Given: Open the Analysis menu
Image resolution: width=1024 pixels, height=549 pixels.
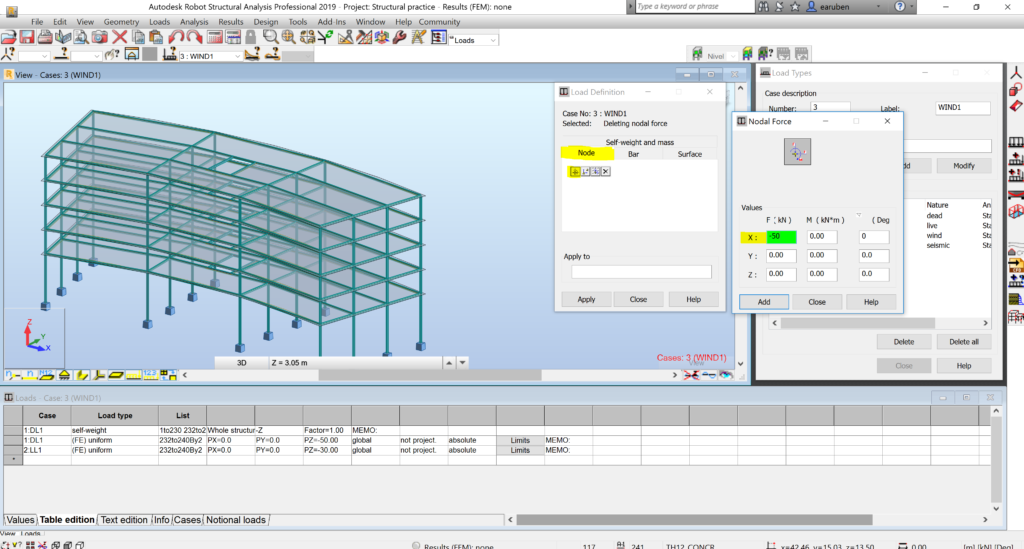Looking at the screenshot, I should [x=194, y=22].
